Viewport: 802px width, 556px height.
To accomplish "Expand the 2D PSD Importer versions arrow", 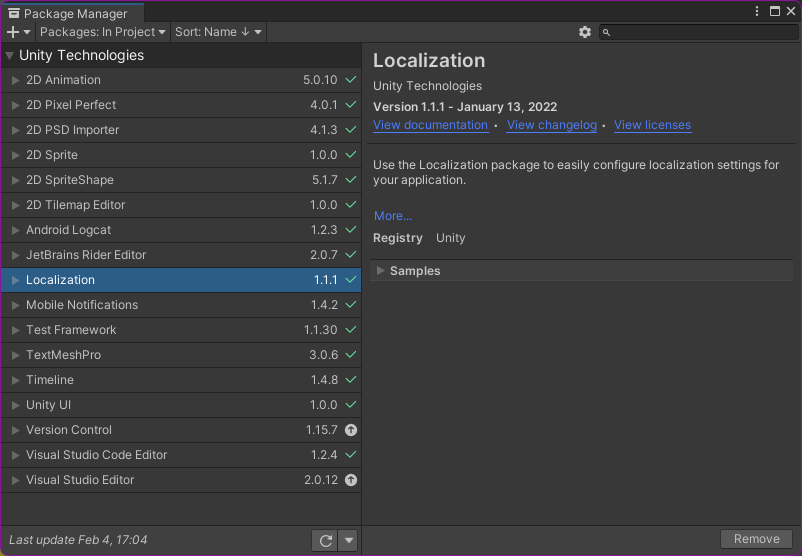I will tap(15, 130).
